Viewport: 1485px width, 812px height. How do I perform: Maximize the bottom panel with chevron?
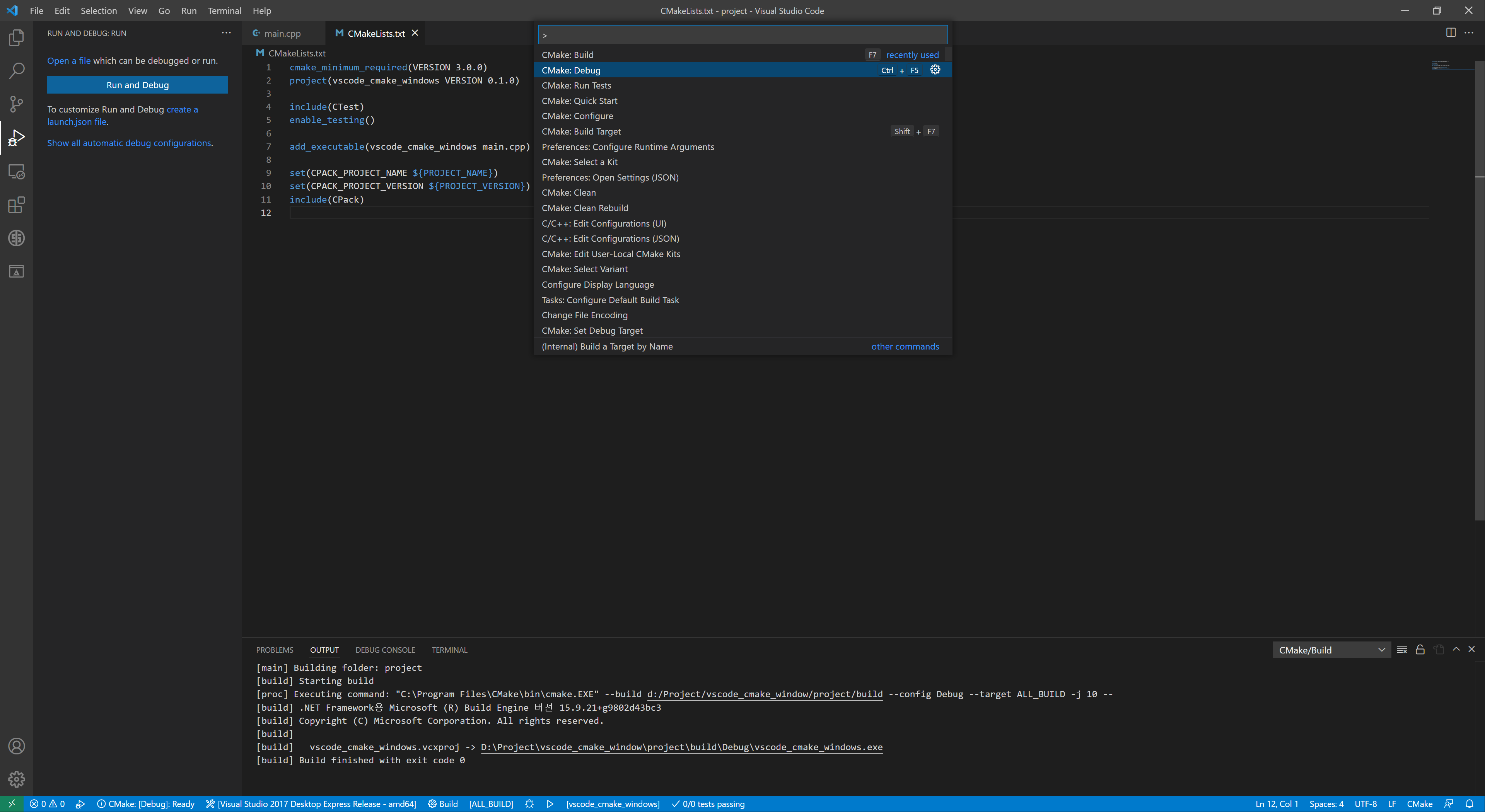click(1456, 650)
